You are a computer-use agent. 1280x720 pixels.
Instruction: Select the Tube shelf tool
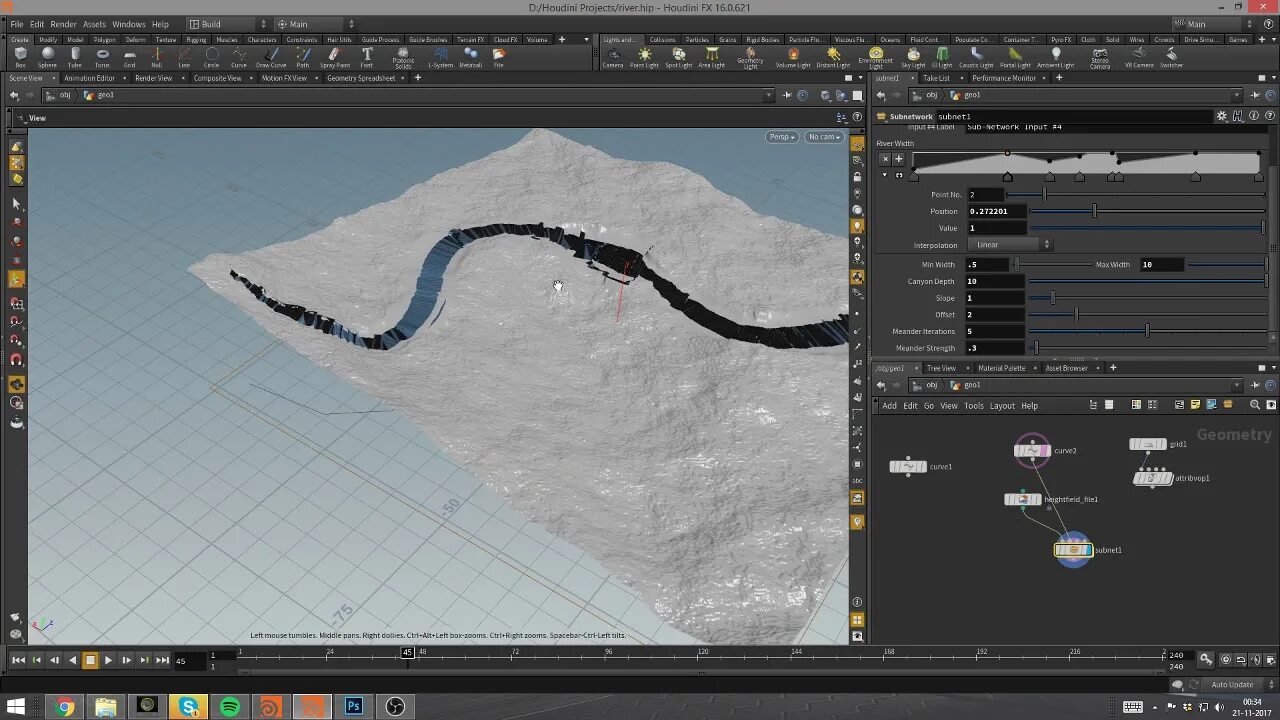point(75,56)
